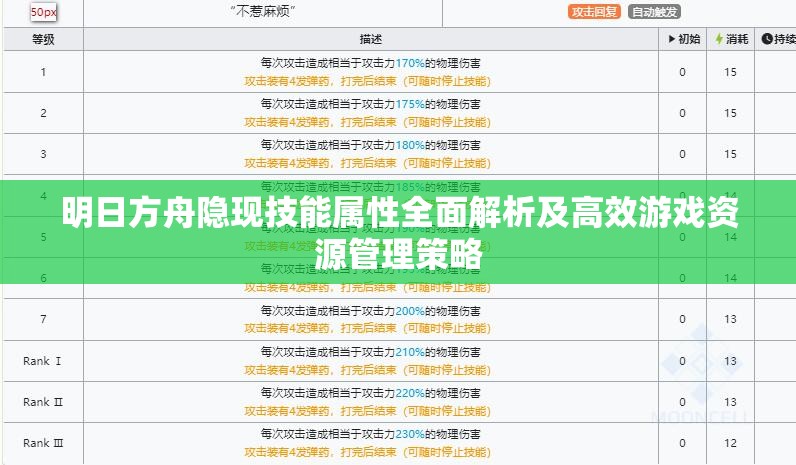The width and height of the screenshot is (796, 465).
Task: Click the cost value 15 in level 2 row
Action: [730, 113]
